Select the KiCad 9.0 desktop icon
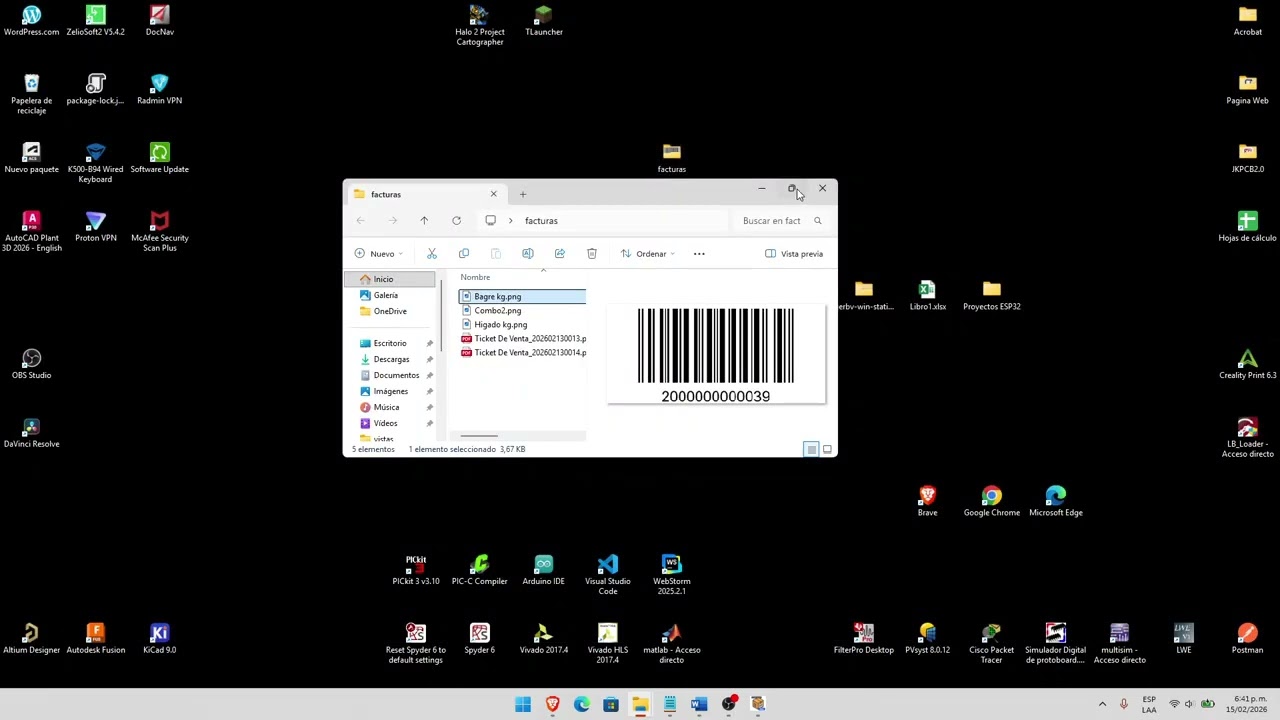 159,639
